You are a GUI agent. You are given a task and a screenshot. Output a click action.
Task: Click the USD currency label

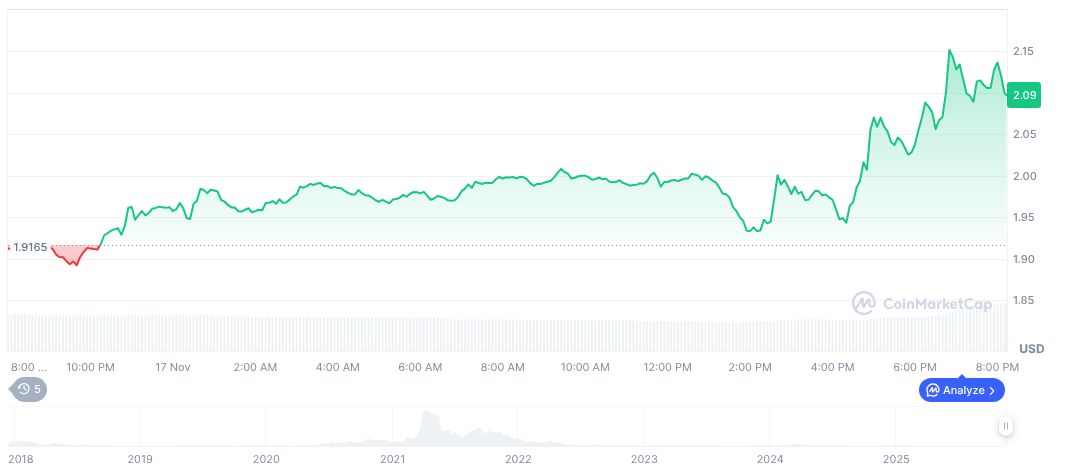[1031, 349]
